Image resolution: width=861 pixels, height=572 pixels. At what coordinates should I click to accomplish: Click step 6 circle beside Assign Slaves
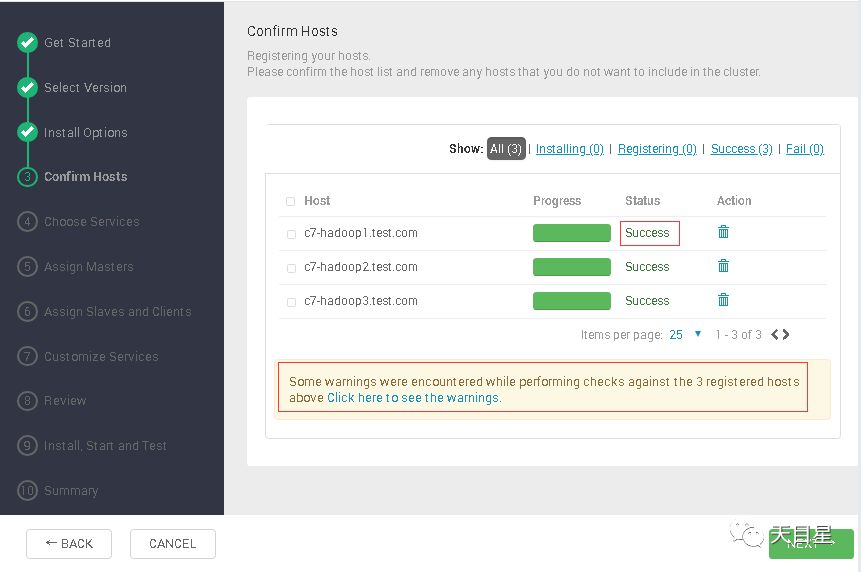tap(27, 311)
